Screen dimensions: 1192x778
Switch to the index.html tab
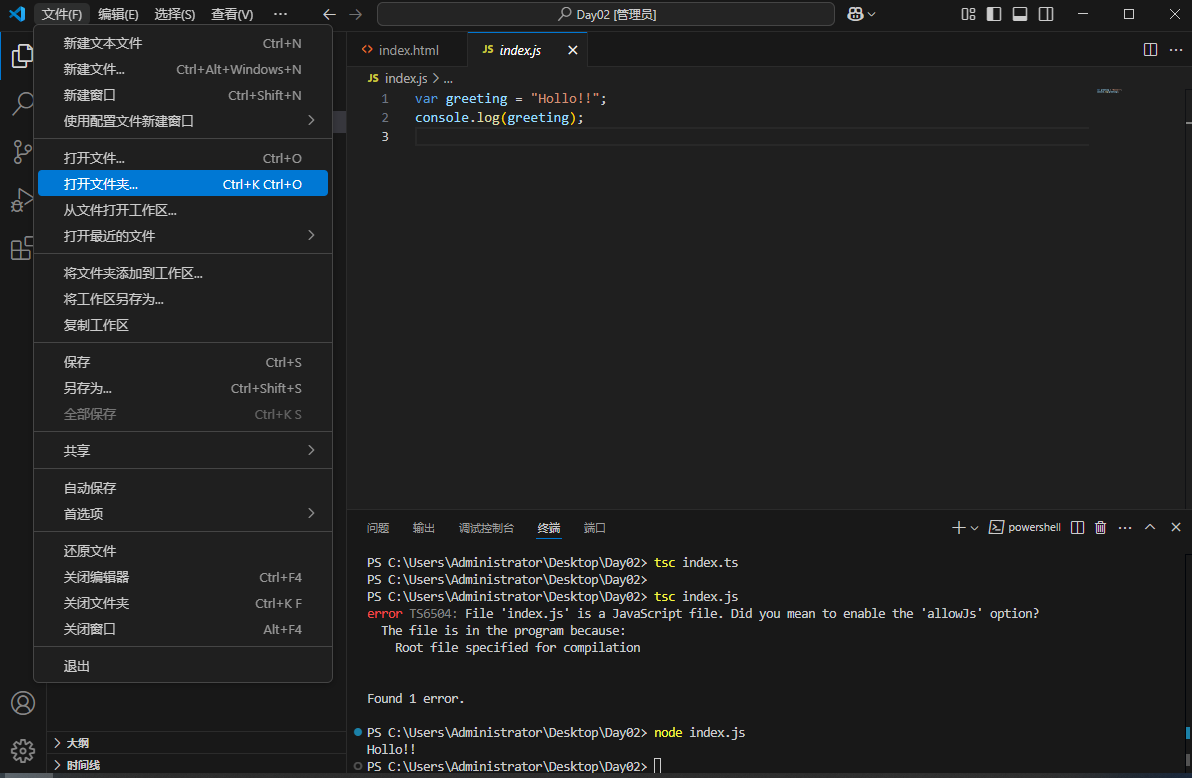(408, 48)
